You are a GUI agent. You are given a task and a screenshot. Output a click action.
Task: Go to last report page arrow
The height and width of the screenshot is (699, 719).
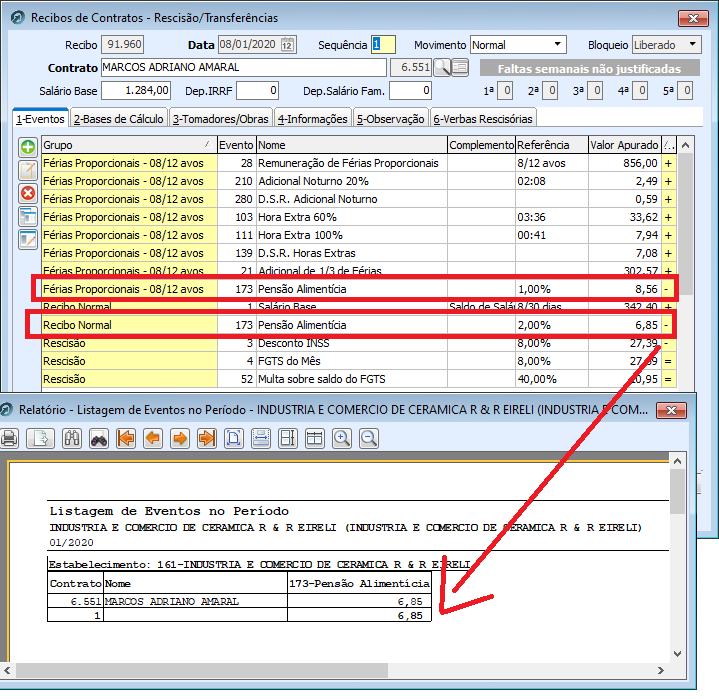207,438
